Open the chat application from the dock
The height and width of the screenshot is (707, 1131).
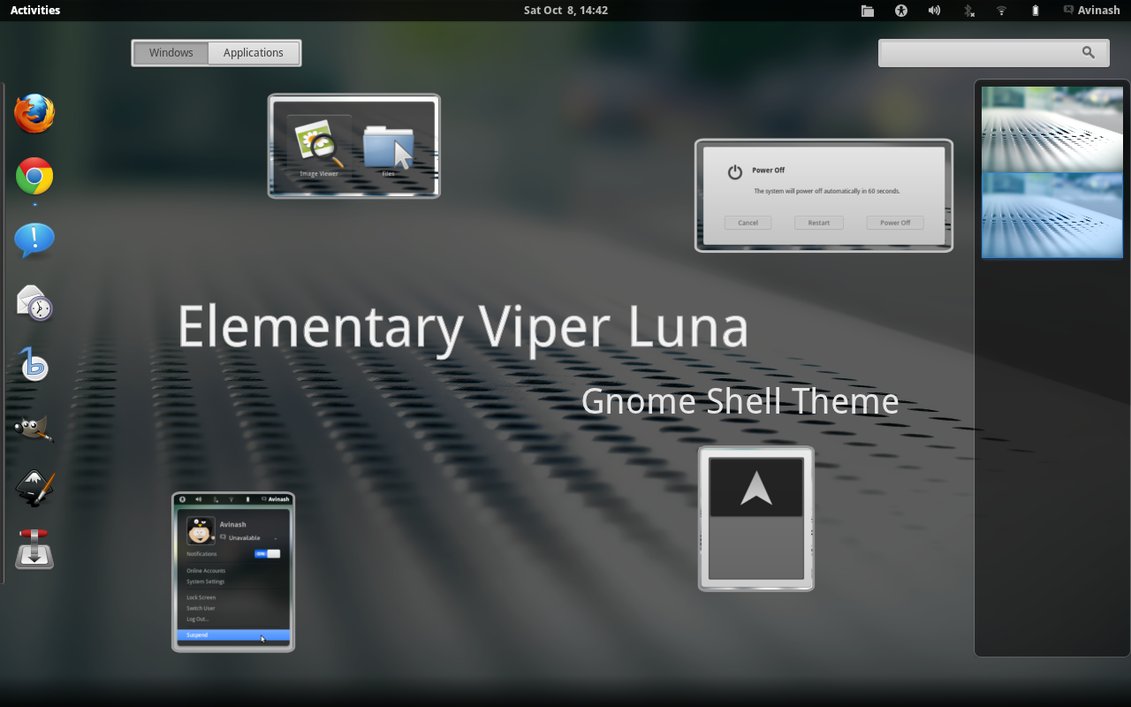[x=34, y=241]
